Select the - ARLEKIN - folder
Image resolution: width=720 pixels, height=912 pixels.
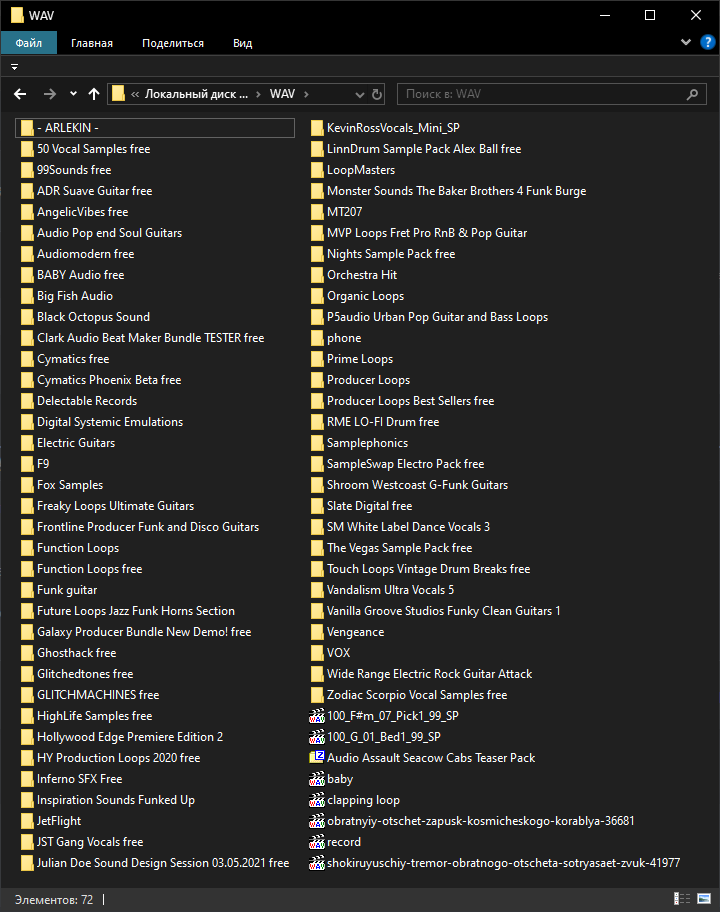(155, 128)
